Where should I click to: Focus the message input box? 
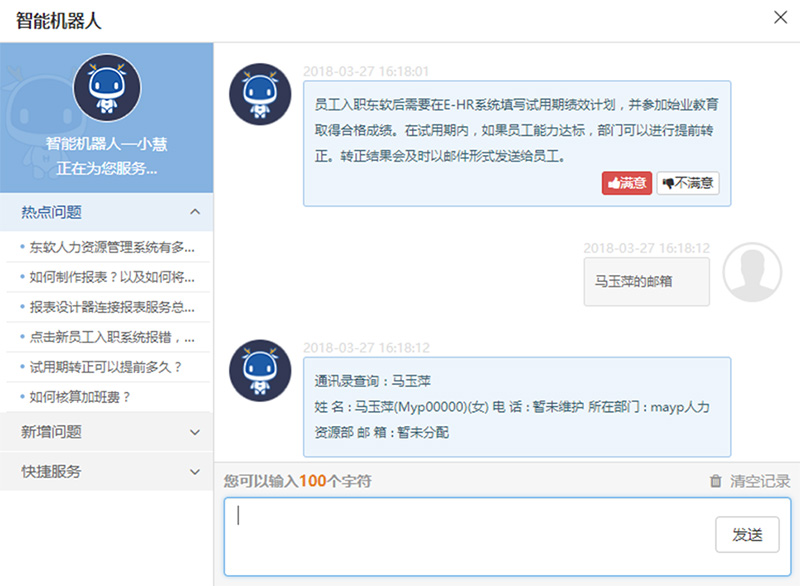[x=508, y=537]
